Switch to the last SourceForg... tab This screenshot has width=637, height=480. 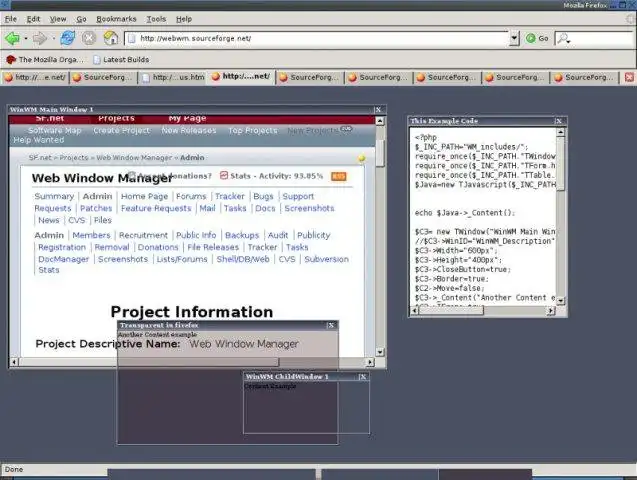584,77
